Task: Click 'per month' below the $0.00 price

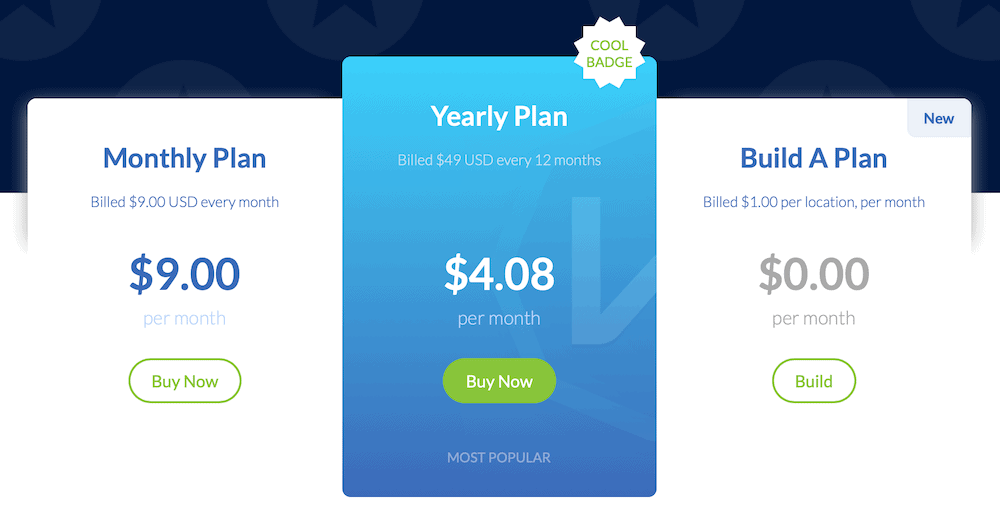Action: [x=814, y=319]
